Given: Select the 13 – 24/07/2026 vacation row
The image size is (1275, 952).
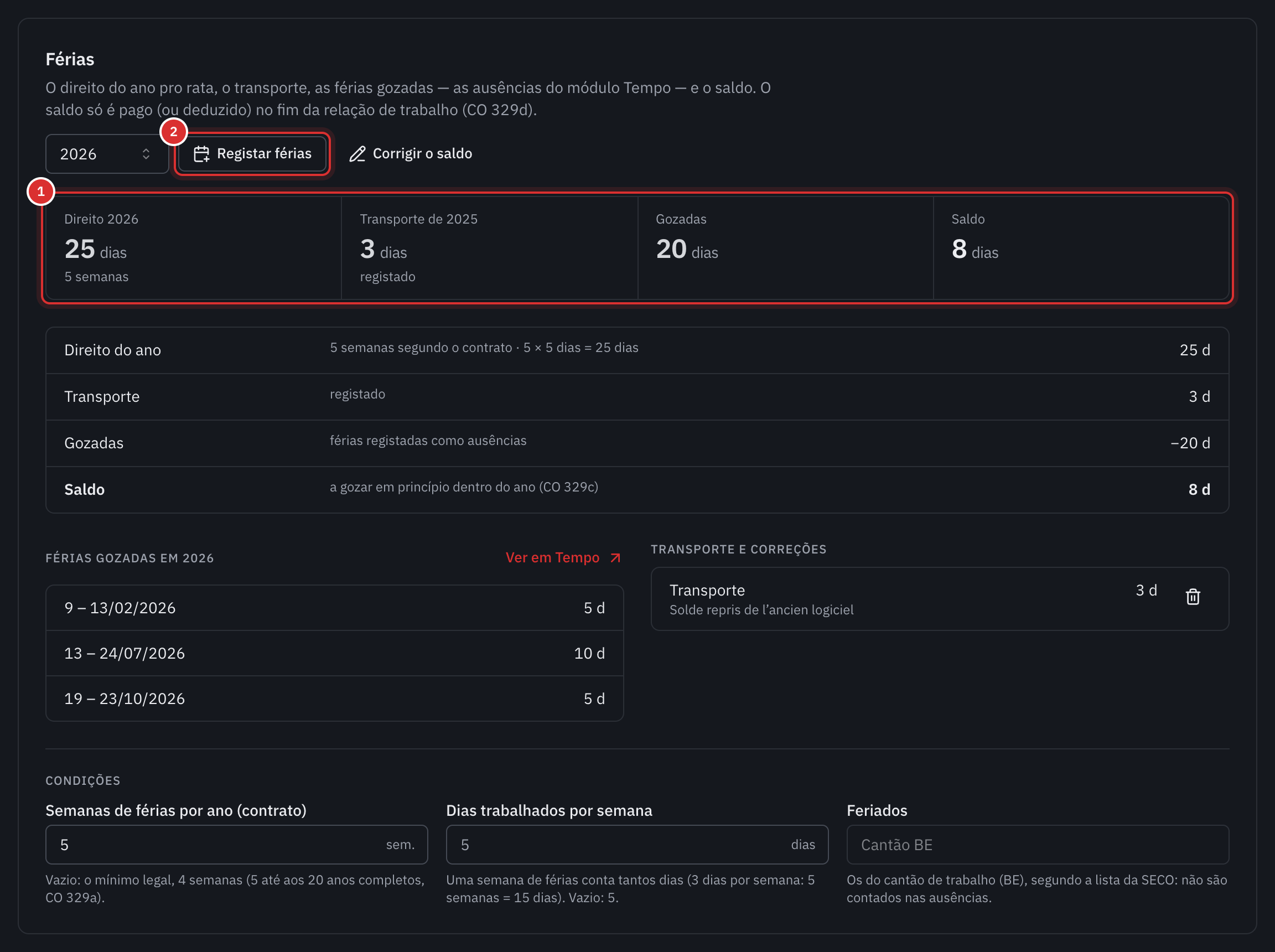Looking at the screenshot, I should (335, 654).
